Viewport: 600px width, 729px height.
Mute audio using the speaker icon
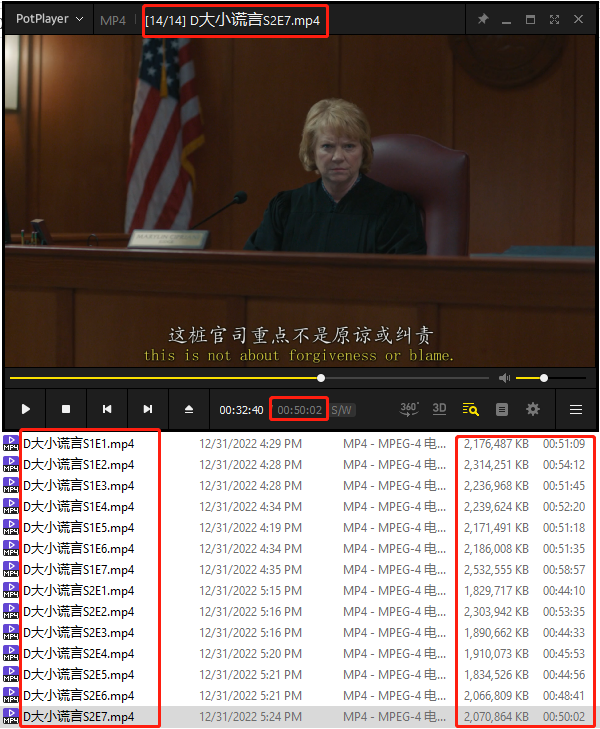click(504, 378)
